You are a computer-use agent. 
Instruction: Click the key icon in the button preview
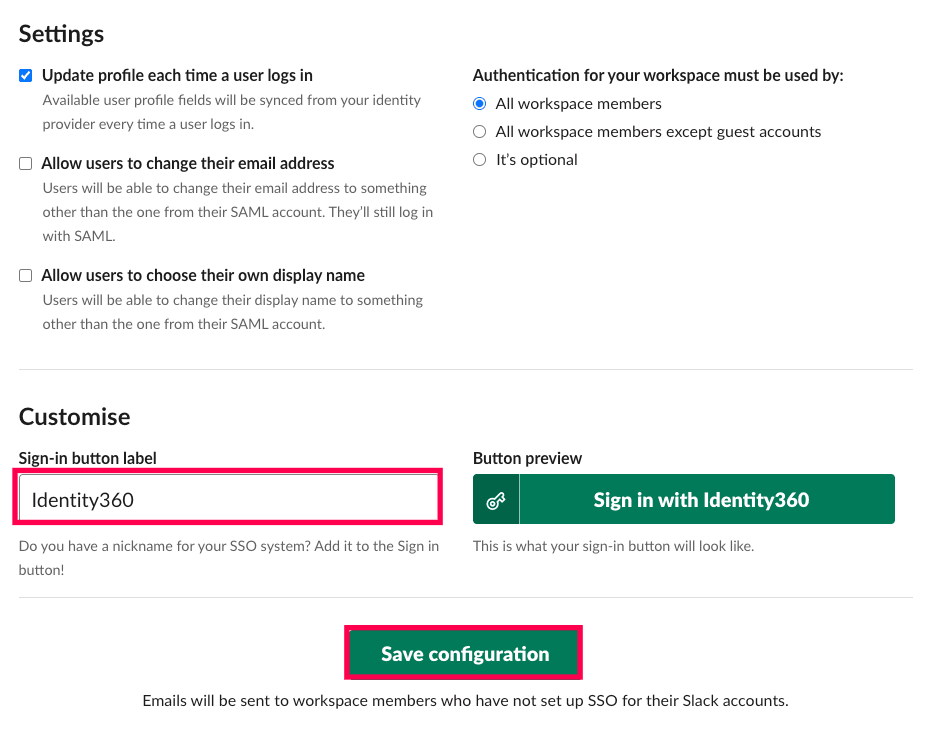pos(496,500)
